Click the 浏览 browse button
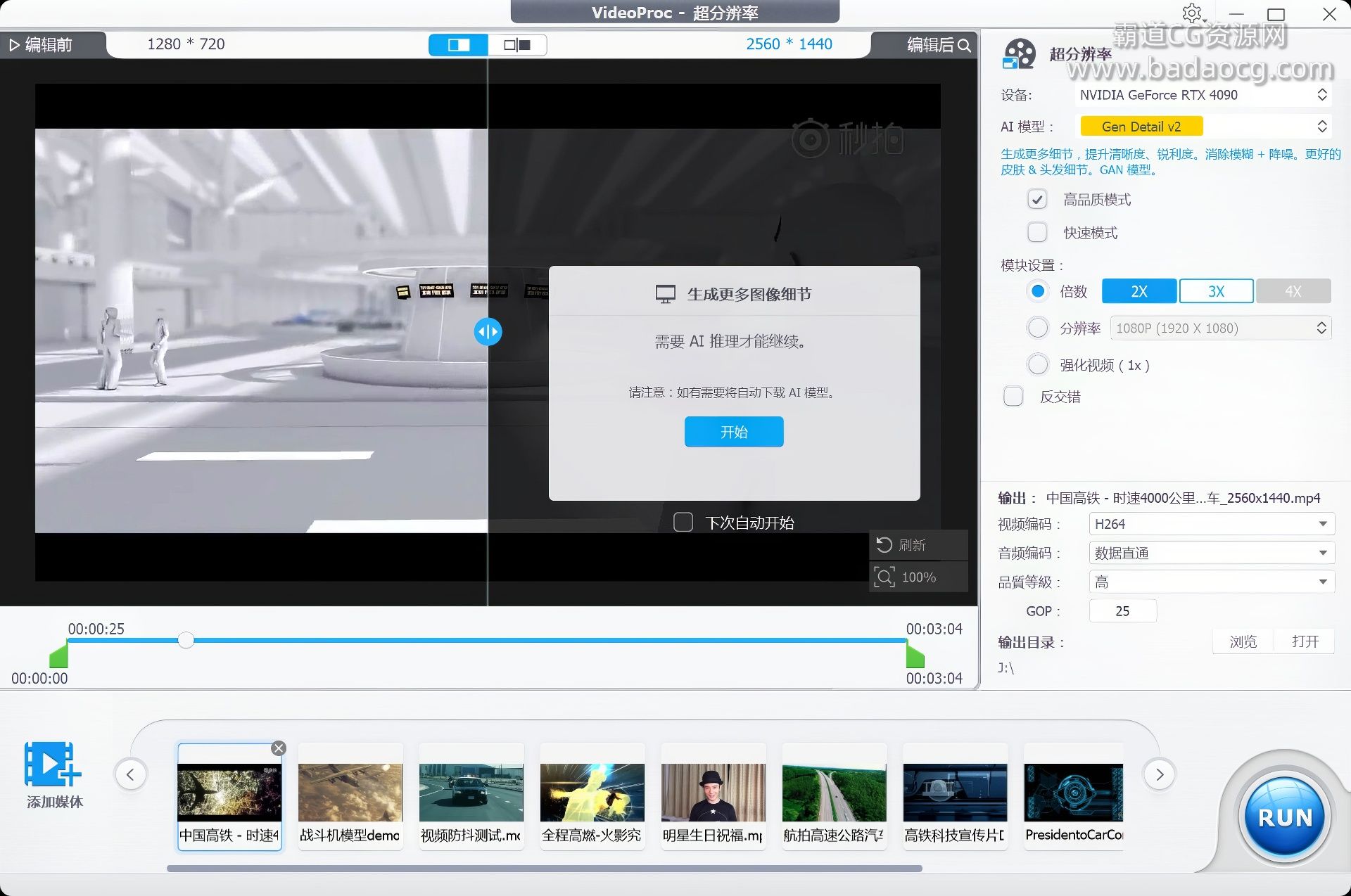The width and height of the screenshot is (1351, 896). tap(1243, 641)
